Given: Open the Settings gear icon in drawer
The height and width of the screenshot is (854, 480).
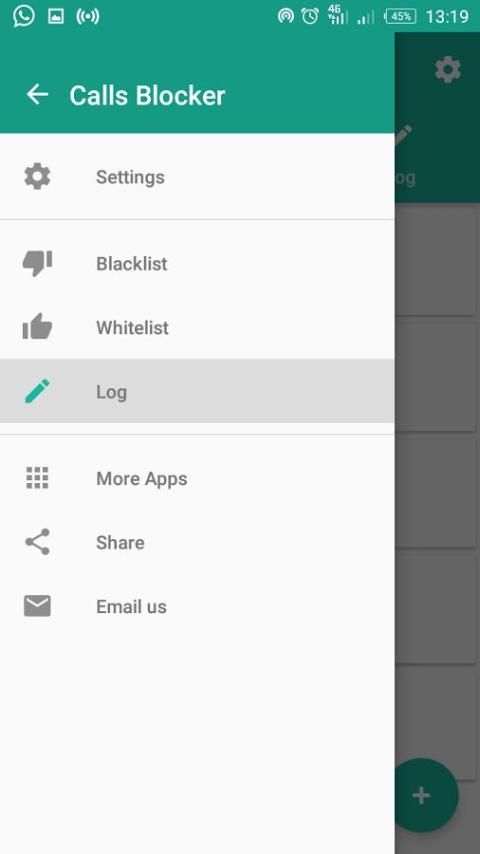Looking at the screenshot, I should point(37,177).
